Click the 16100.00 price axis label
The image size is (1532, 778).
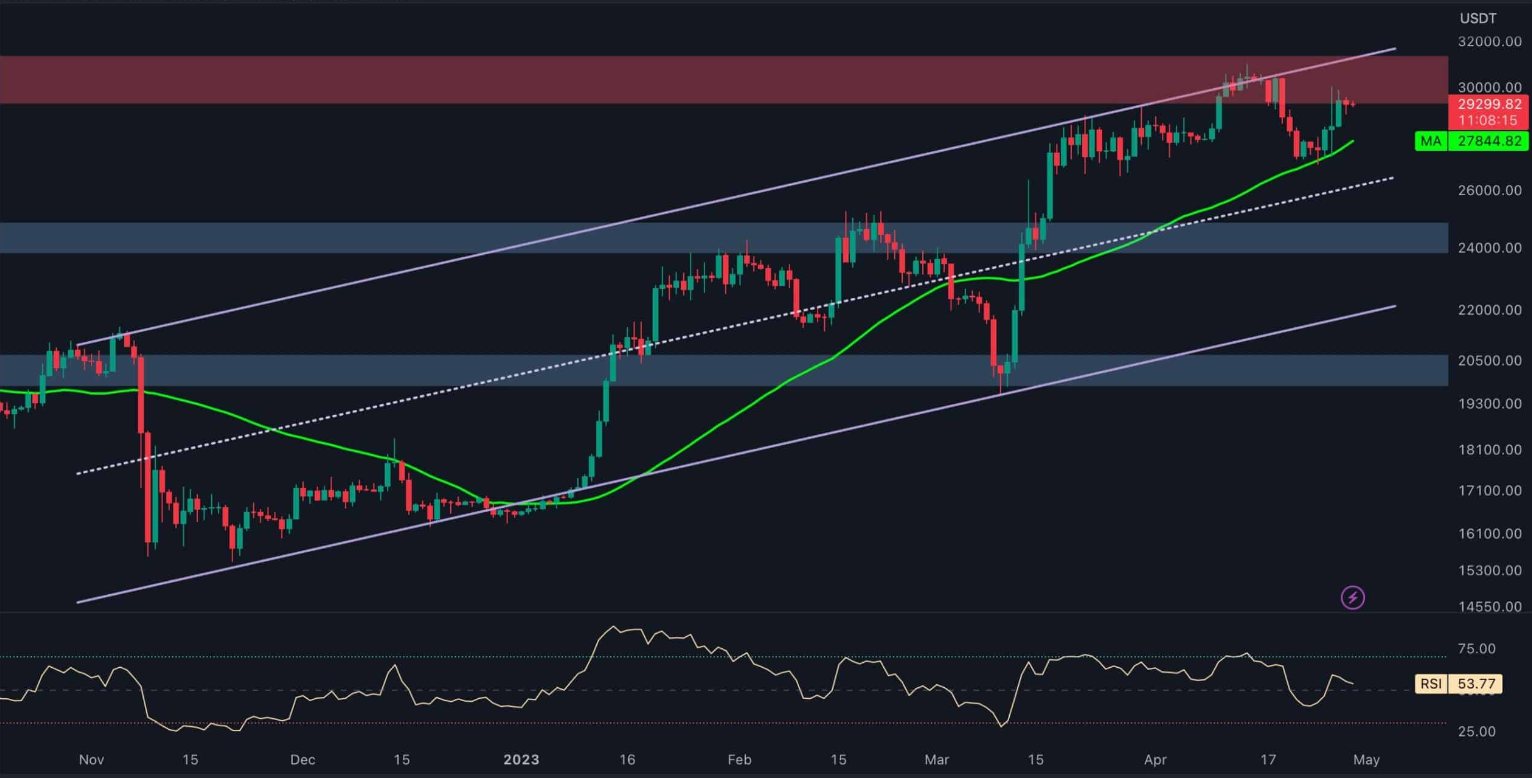point(1489,534)
